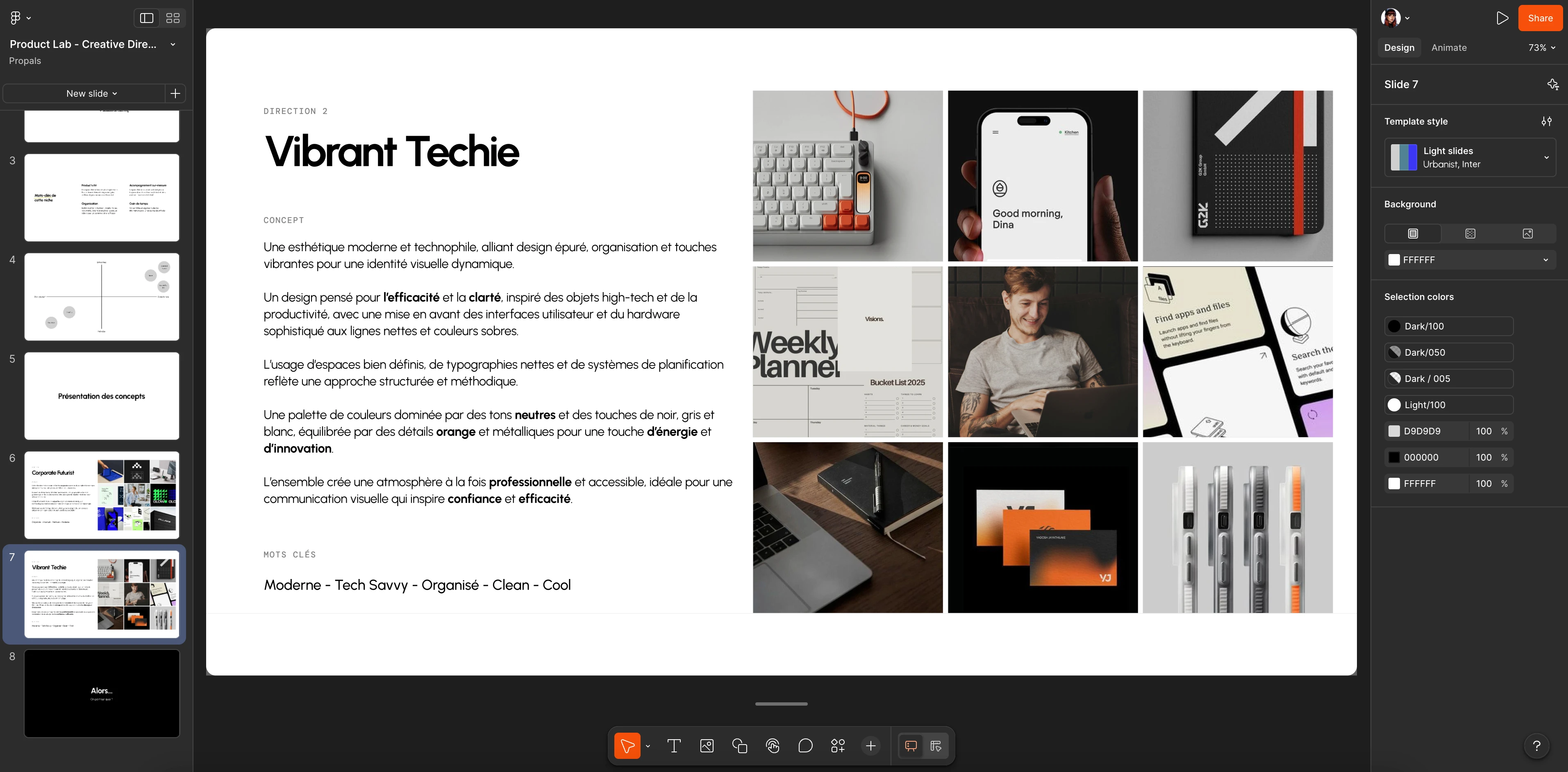Open the Comment tool
Image resolution: width=1568 pixels, height=772 pixels.
[x=805, y=746]
